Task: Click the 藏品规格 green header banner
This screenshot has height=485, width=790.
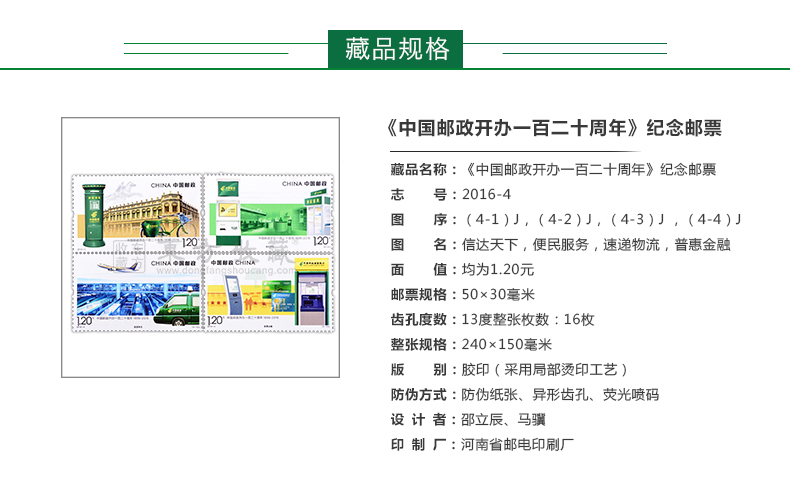Action: (x=395, y=48)
